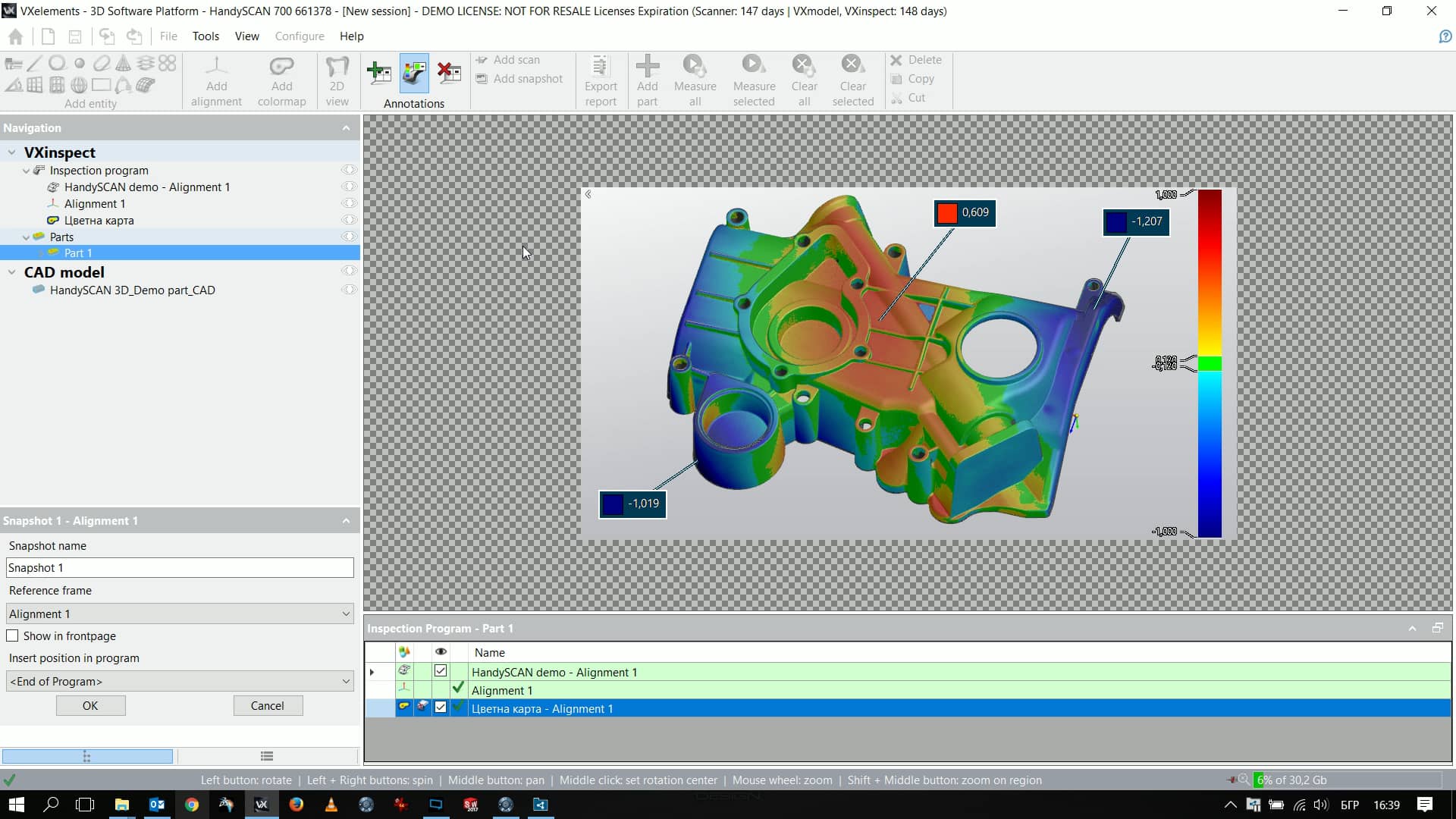Click the Create annotation green plus icon

click(x=378, y=73)
